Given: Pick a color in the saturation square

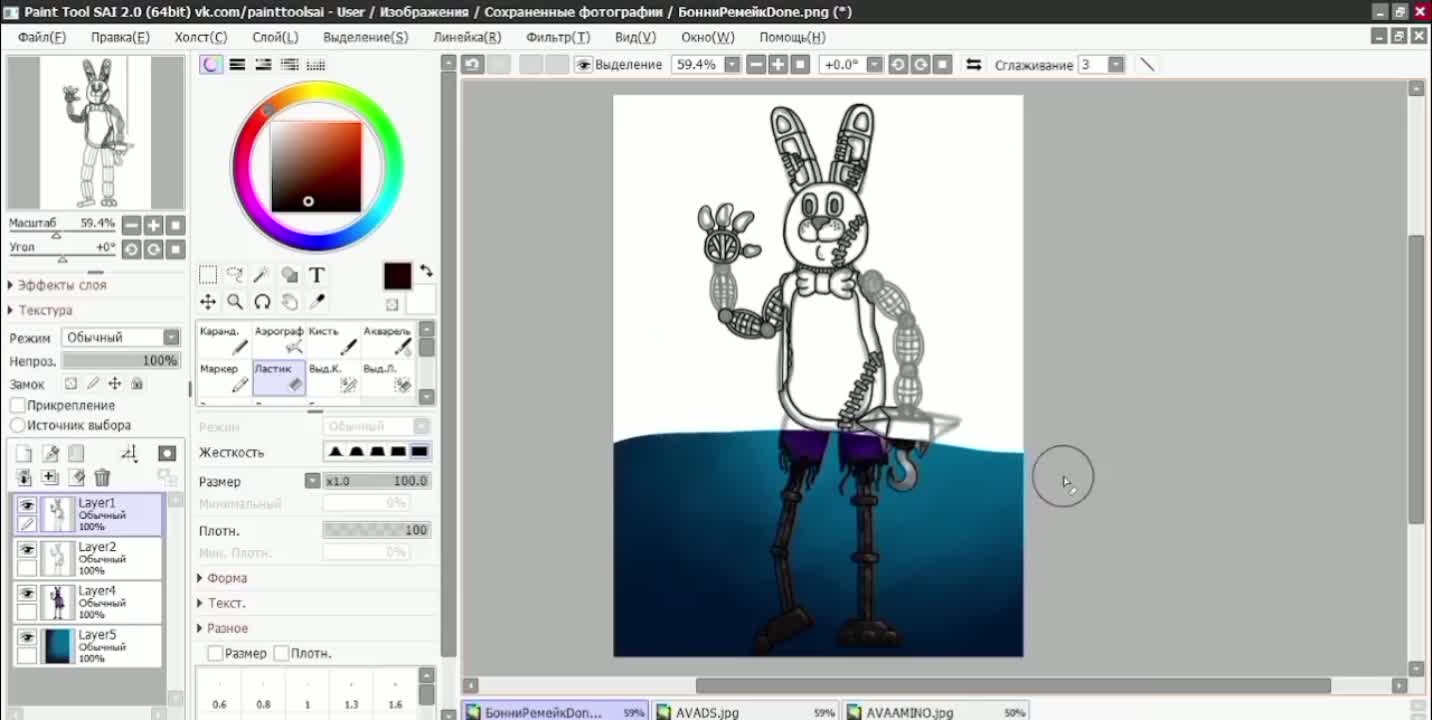Looking at the screenshot, I should pyautogui.click(x=316, y=167).
